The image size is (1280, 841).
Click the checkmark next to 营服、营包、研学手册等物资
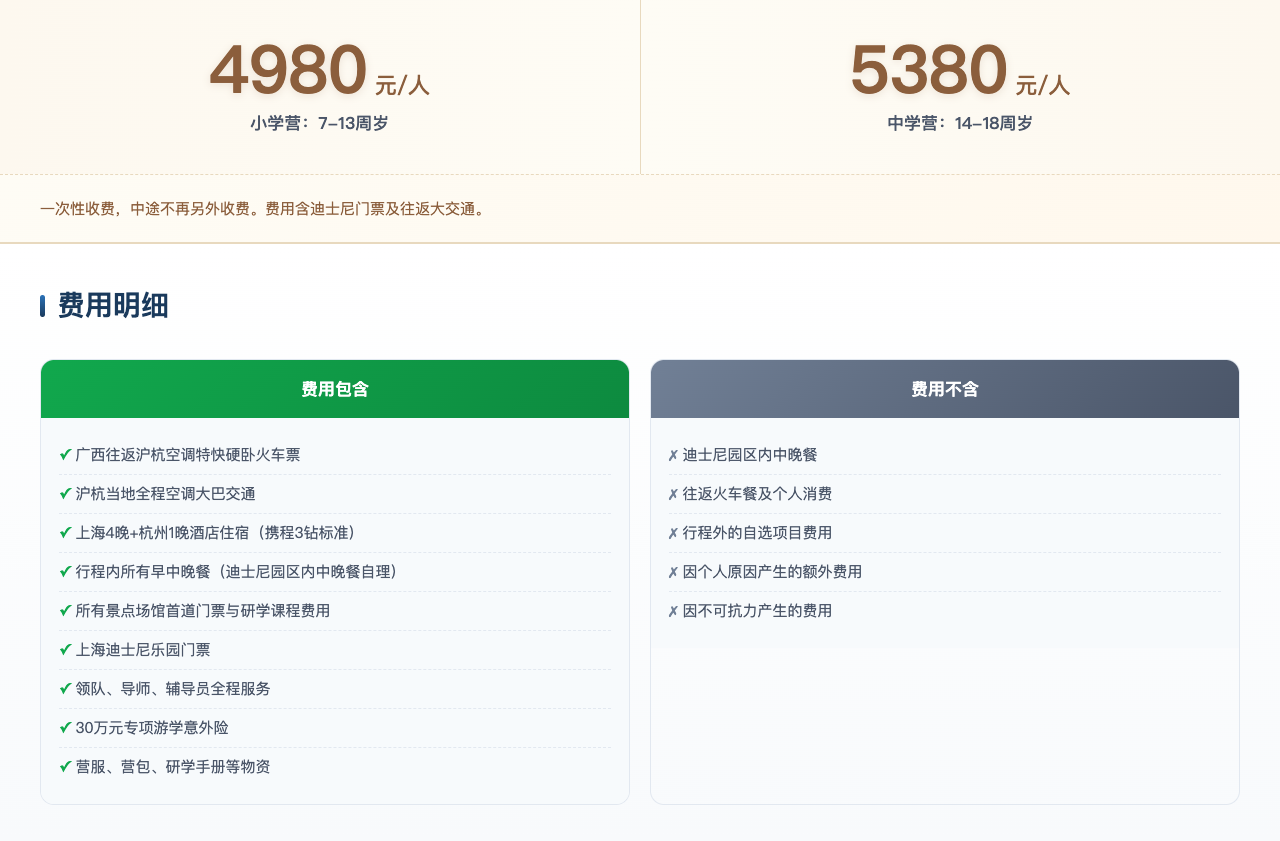tap(64, 767)
